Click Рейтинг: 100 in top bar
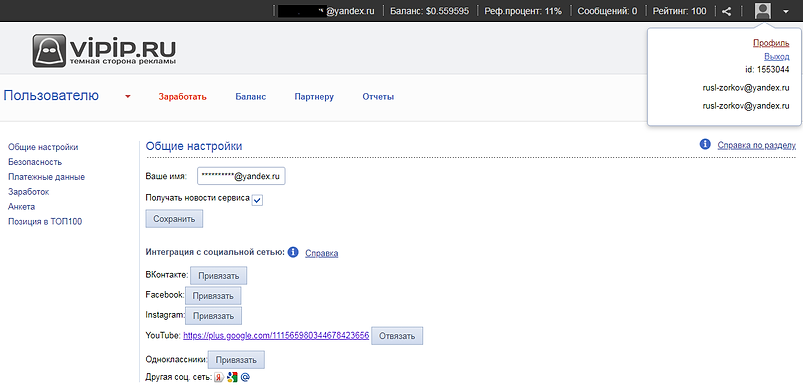The width and height of the screenshot is (803, 390). 679,11
